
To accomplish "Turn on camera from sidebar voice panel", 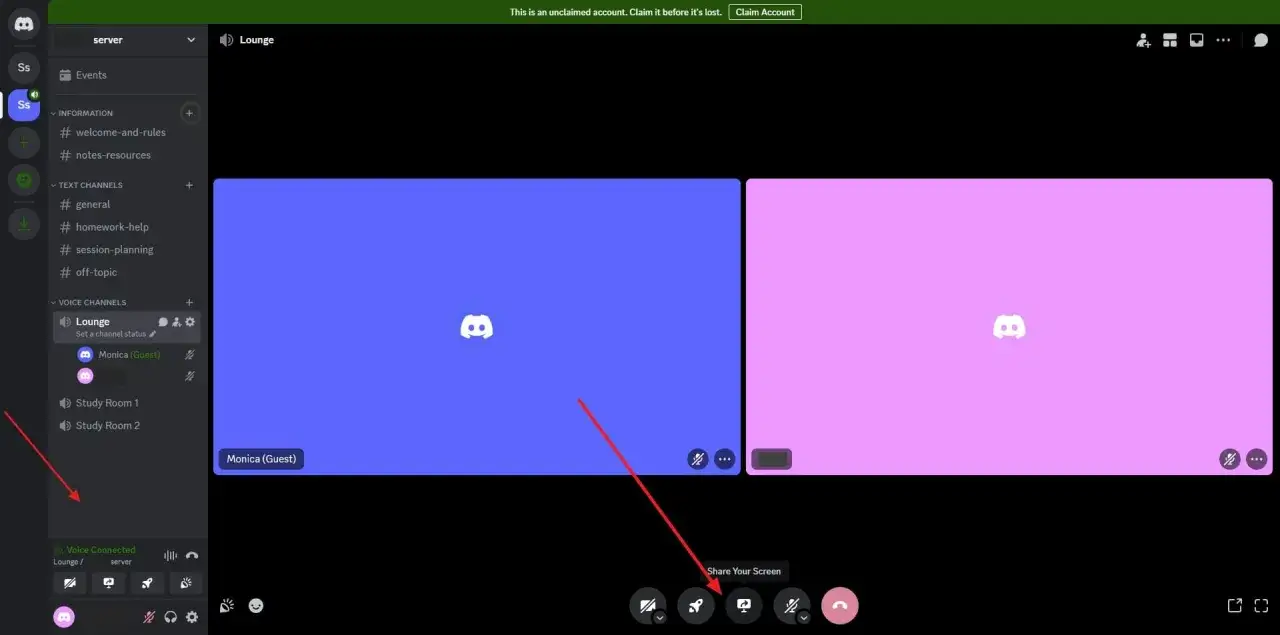I will point(70,583).
